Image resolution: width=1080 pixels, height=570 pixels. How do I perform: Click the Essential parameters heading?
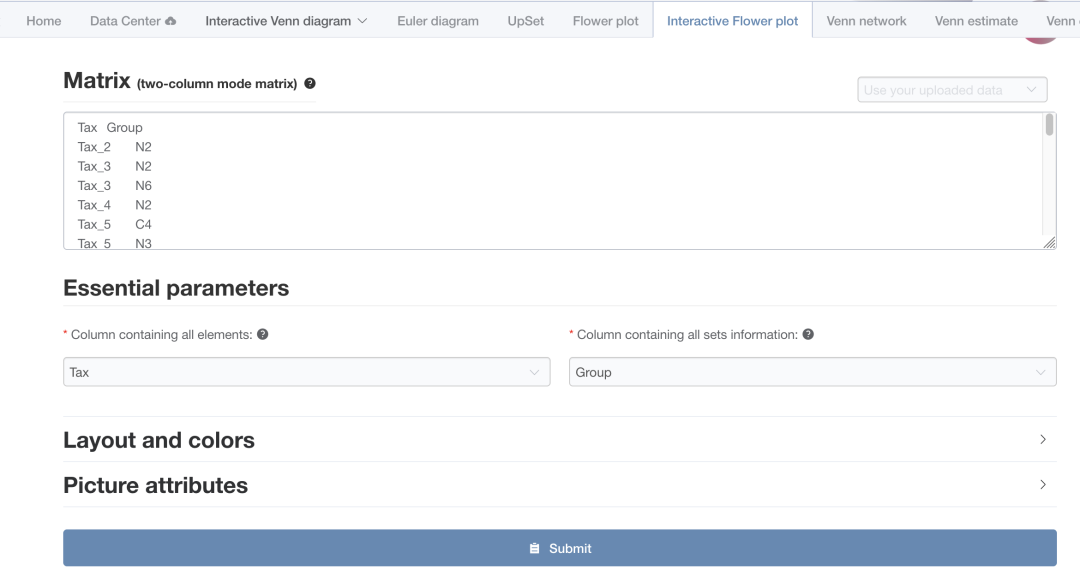(x=176, y=288)
